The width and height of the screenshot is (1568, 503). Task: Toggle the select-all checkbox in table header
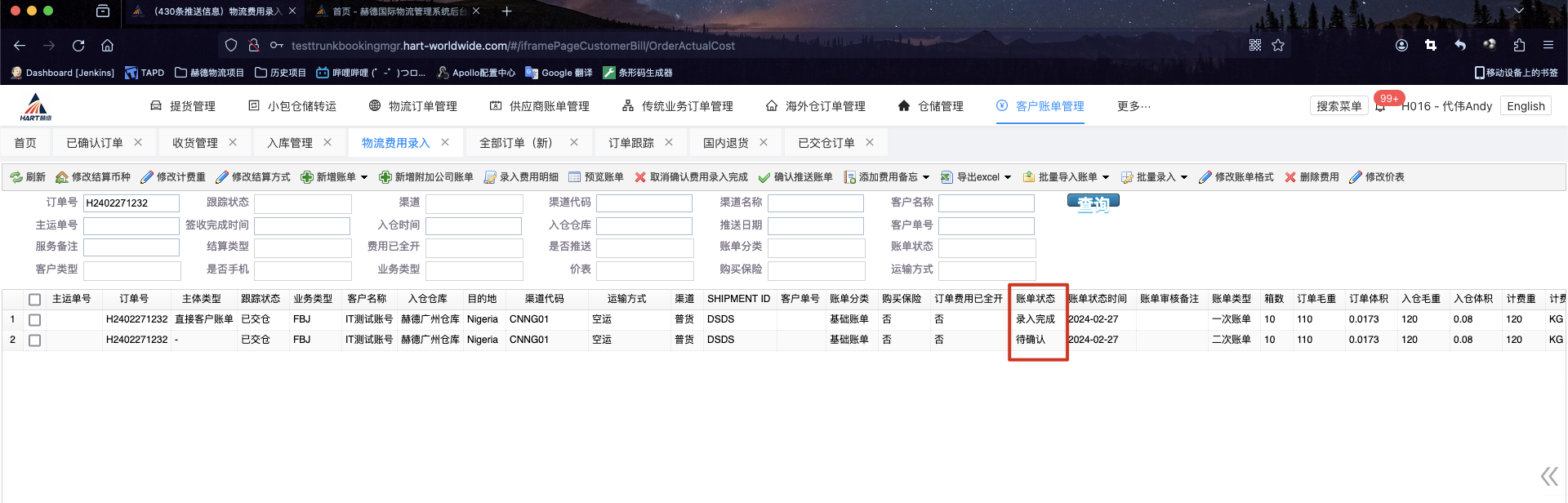[34, 300]
